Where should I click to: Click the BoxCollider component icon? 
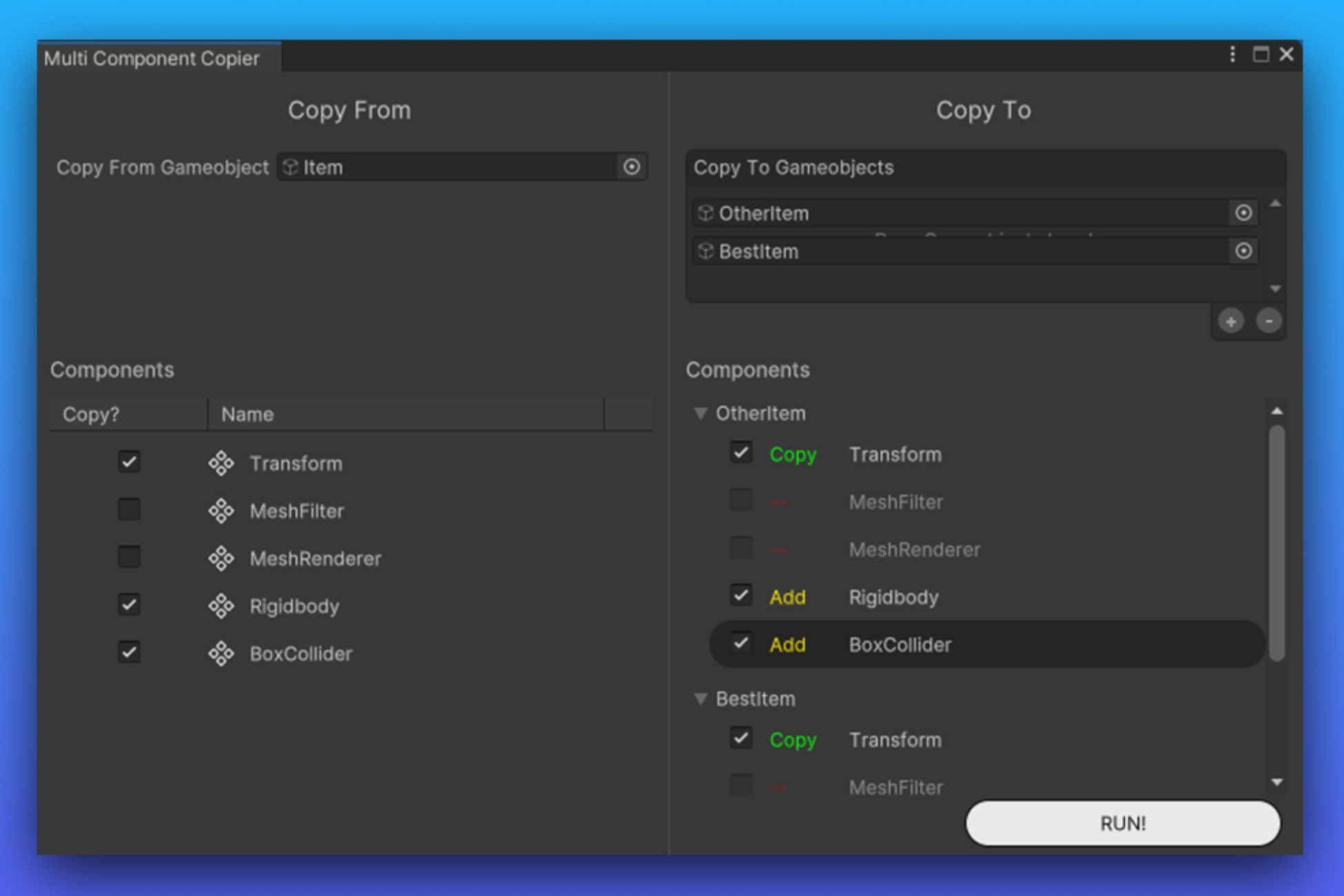pyautogui.click(x=222, y=653)
